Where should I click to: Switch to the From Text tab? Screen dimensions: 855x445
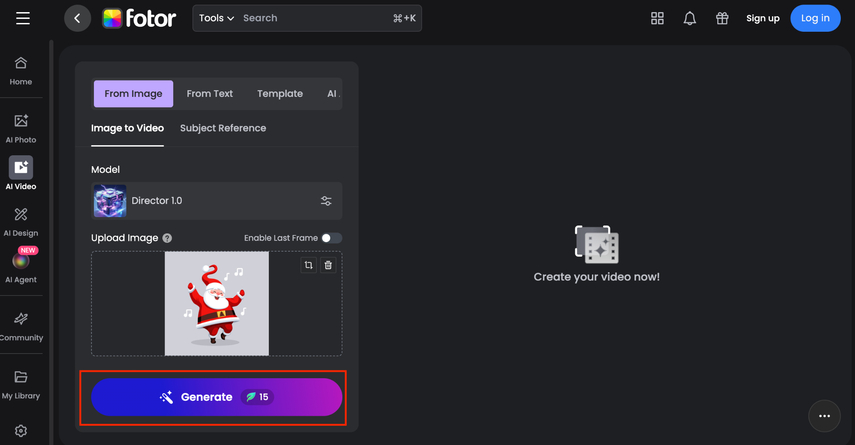click(x=209, y=94)
